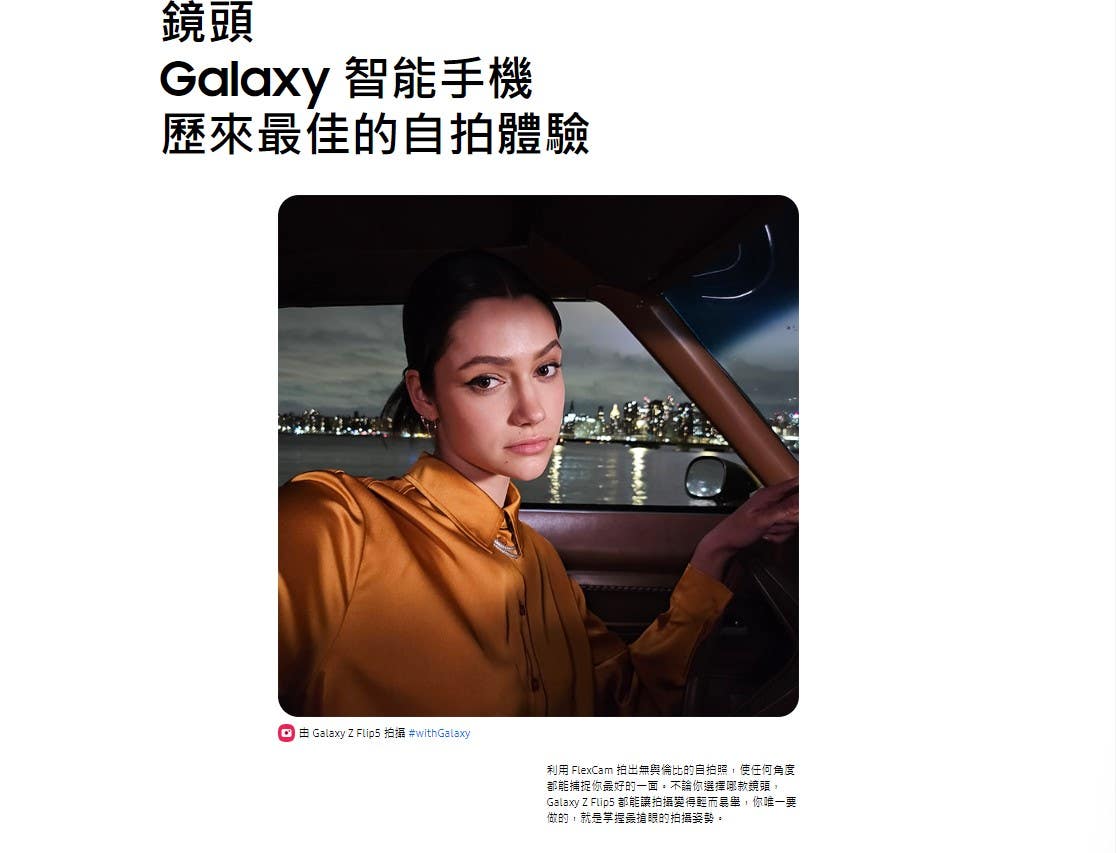
Task: Click the large word Galaxy in the heading
Action: coord(245,80)
